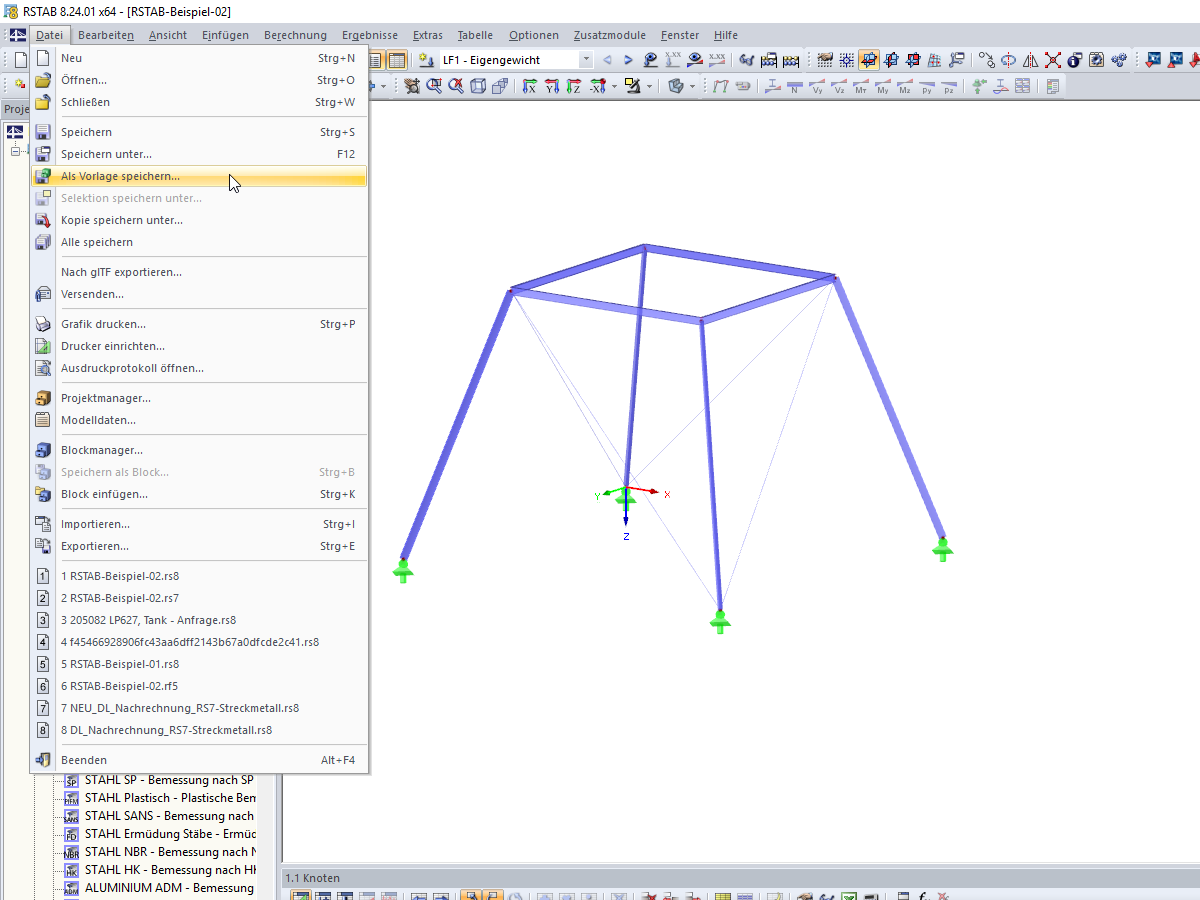
Task: Go to previous load case arrow
Action: (607, 60)
